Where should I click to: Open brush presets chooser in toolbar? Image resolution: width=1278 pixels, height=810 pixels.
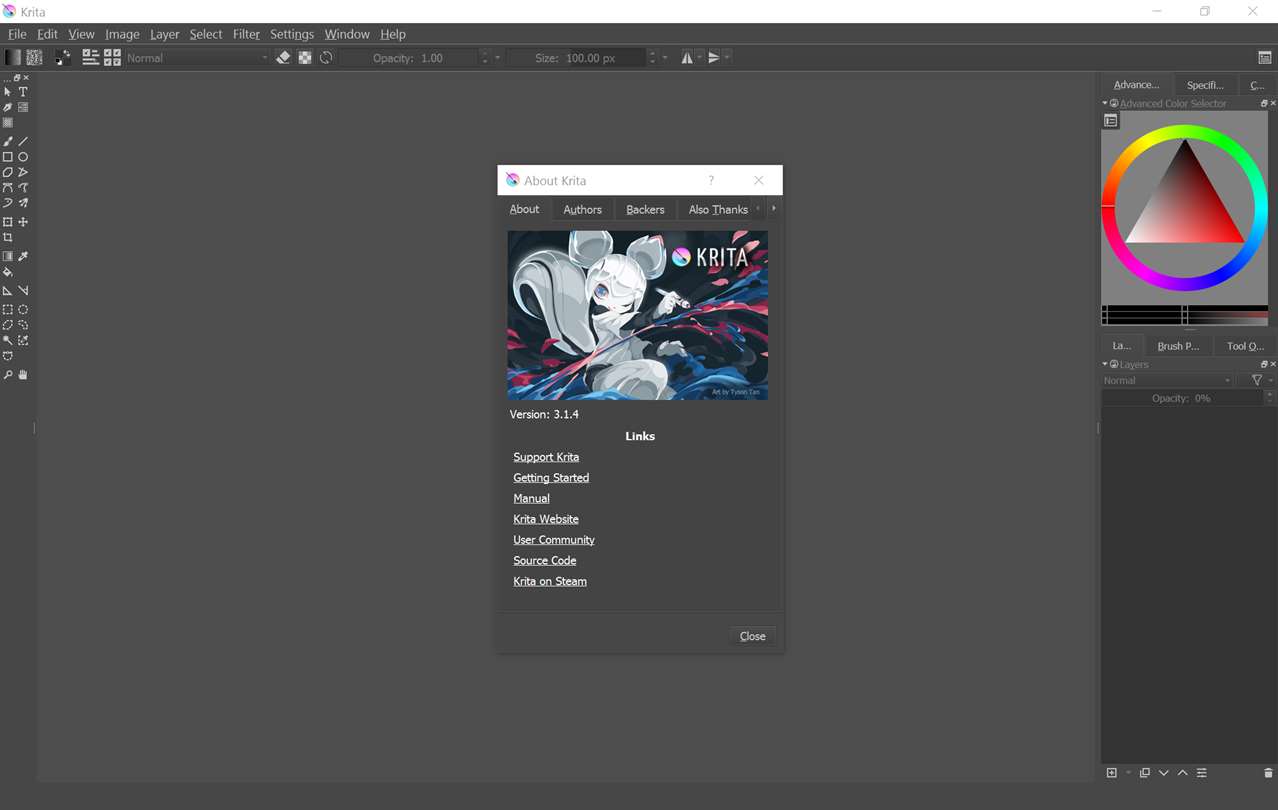tap(112, 58)
